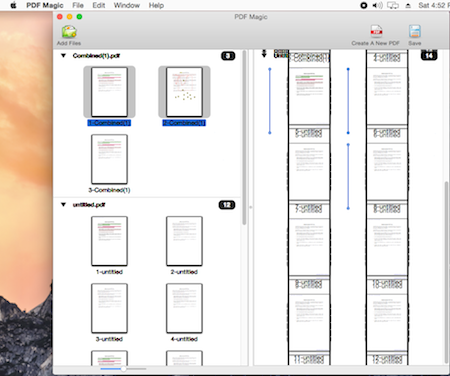This screenshot has height=376, width=450.
Task: Click the output panel page count badge 14
Action: 429,55
